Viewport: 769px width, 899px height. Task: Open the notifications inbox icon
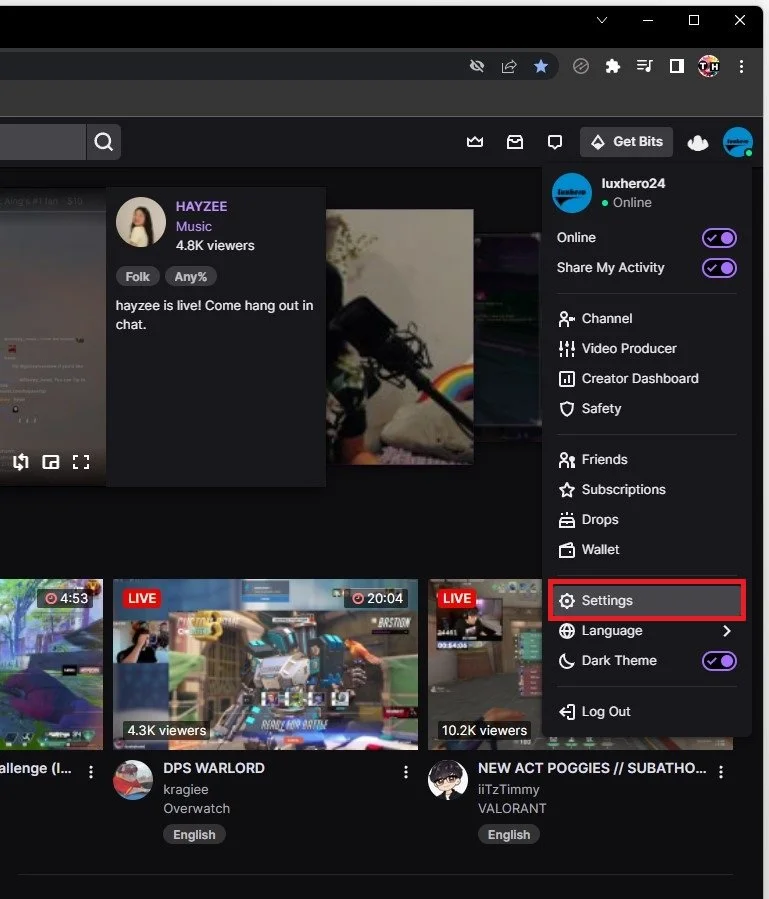click(515, 142)
